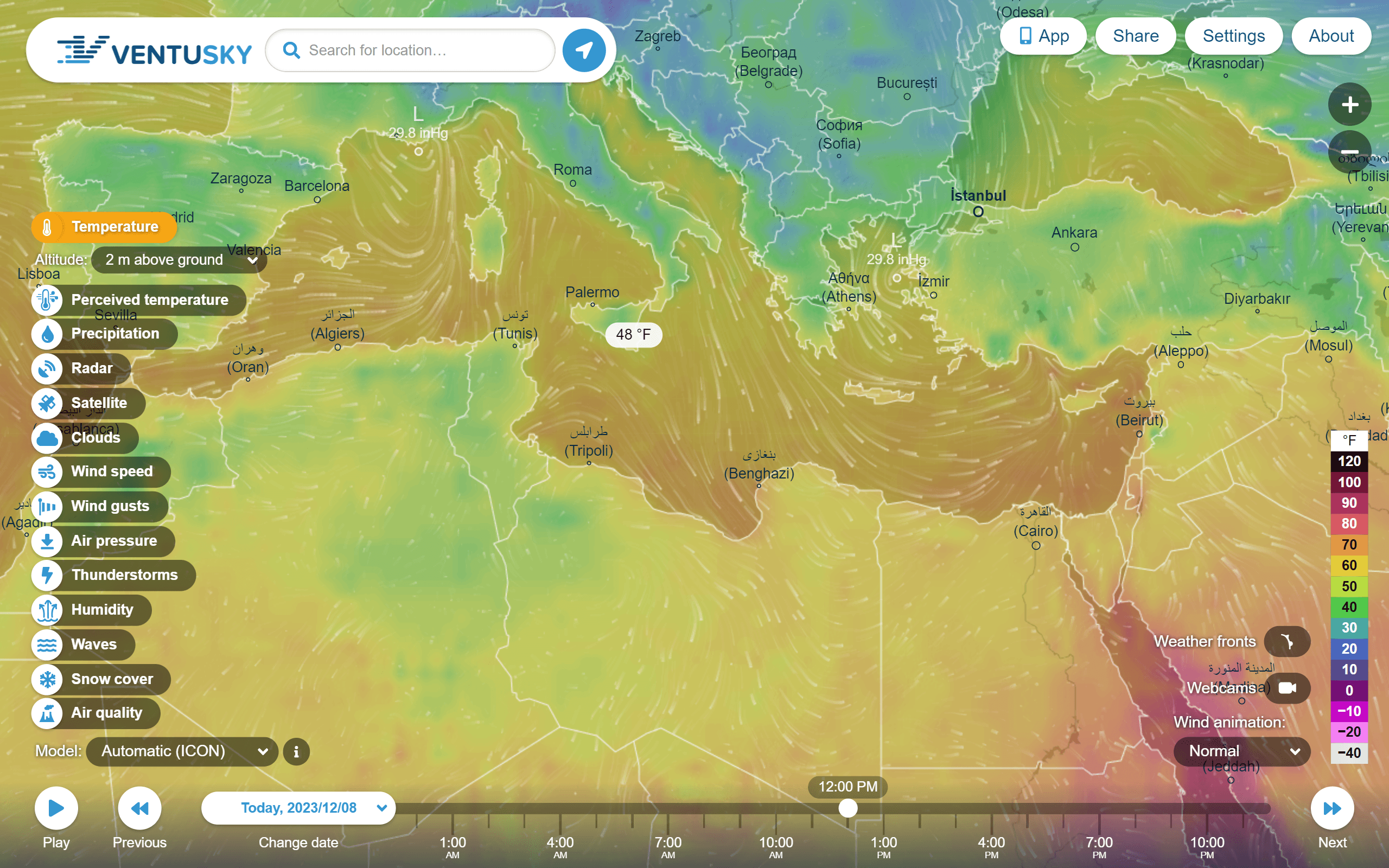Image resolution: width=1389 pixels, height=868 pixels.
Task: Select the Thunderstorms lightning icon
Action: pyautogui.click(x=47, y=575)
